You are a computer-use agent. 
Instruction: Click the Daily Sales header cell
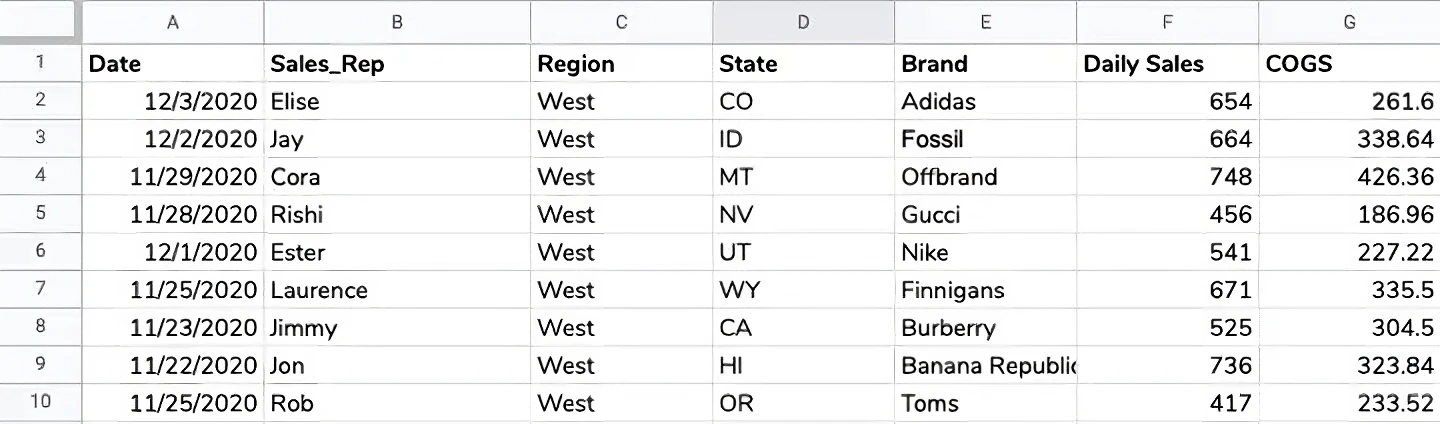click(1167, 63)
